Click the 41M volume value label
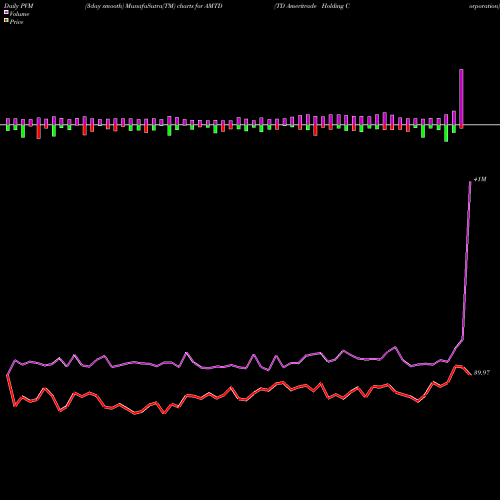500x500 pixels. coord(480,179)
